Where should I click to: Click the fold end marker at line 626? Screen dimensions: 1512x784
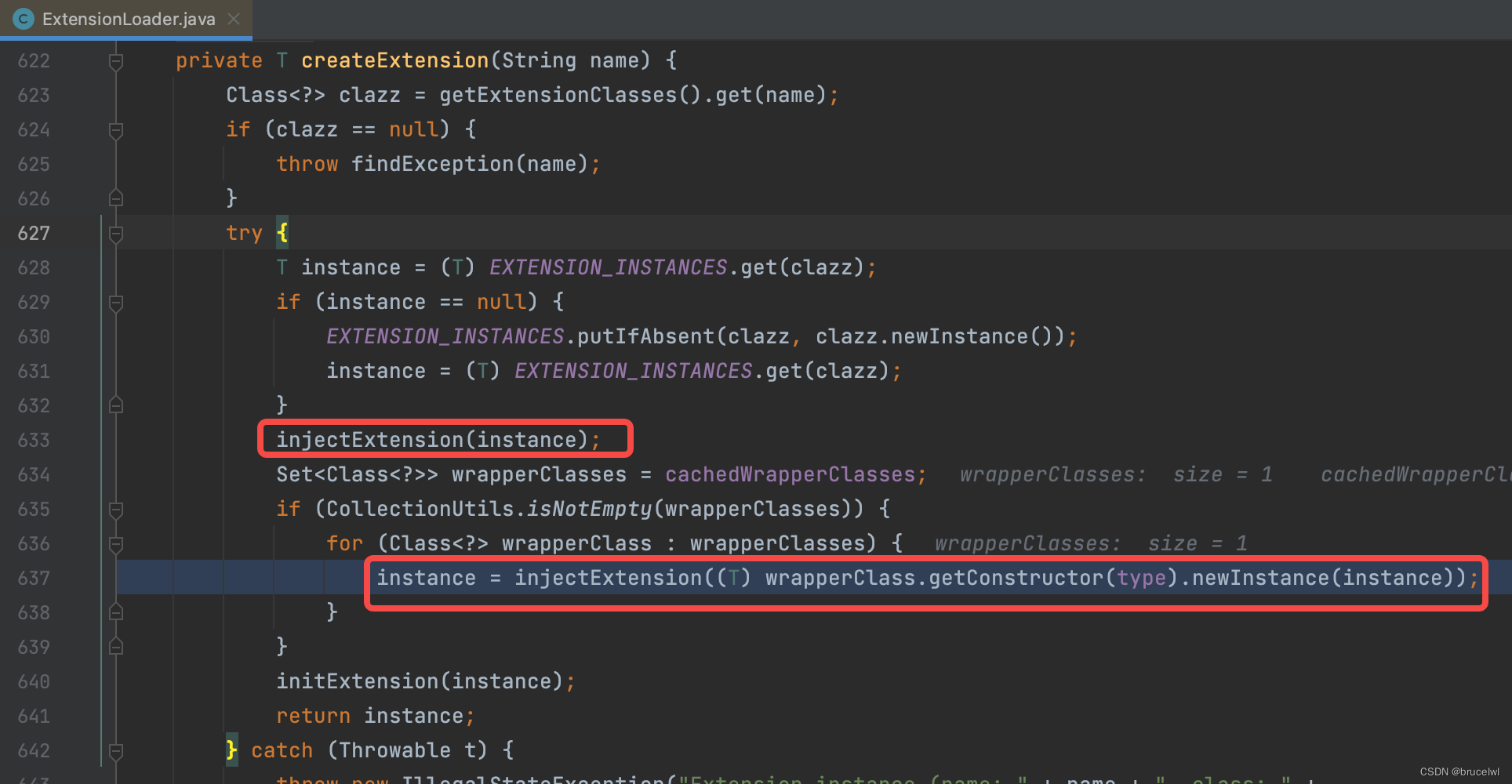116,198
